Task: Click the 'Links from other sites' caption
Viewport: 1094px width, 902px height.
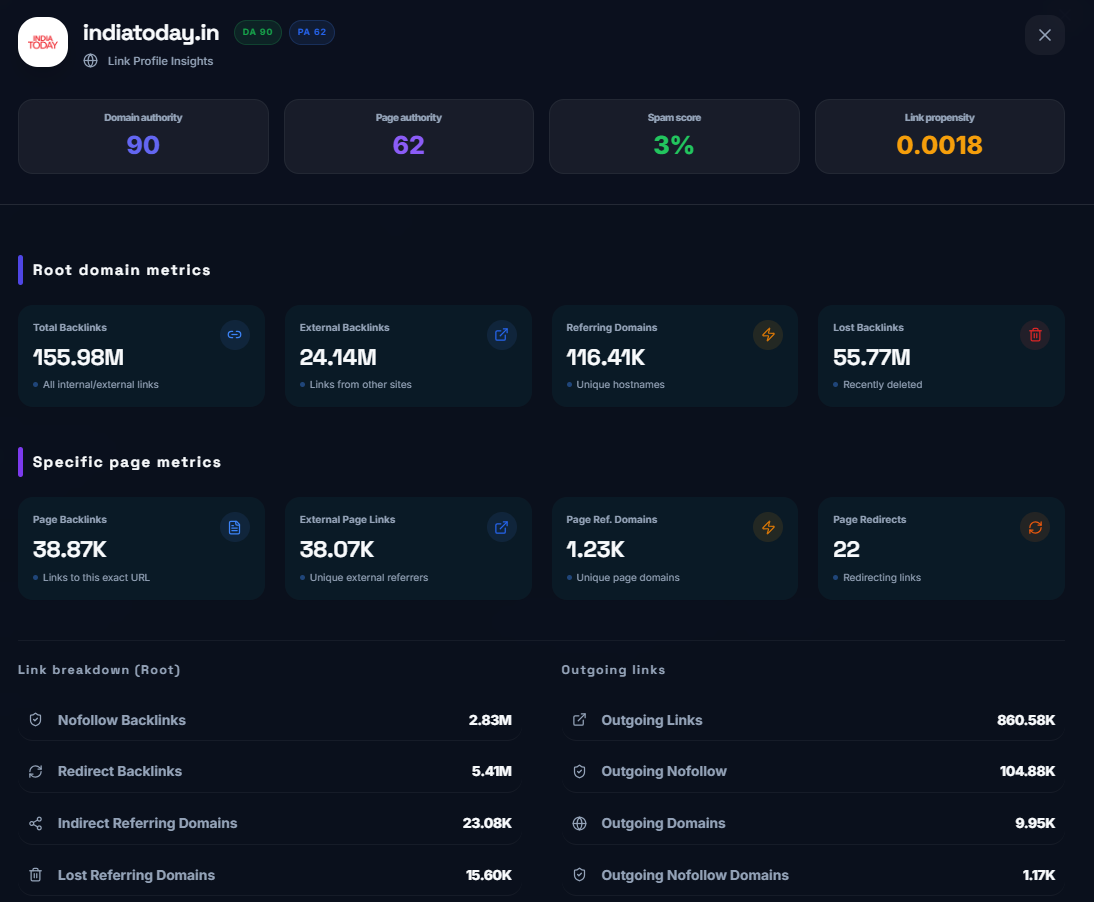Action: click(360, 384)
